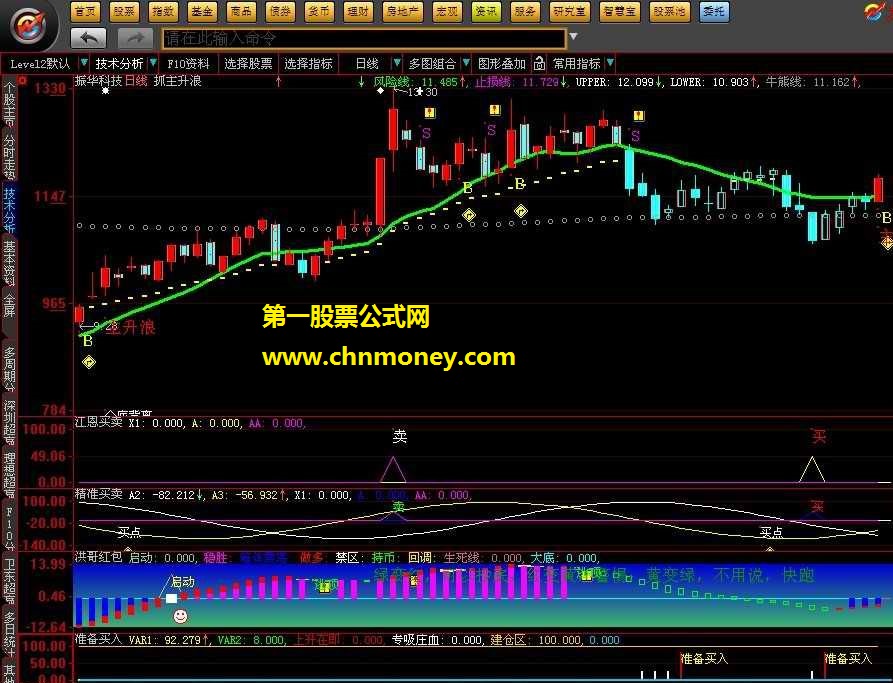Viewport: 893px width, 683px height.
Task: Click the 洪哥红包 indicator title
Action: (99, 557)
